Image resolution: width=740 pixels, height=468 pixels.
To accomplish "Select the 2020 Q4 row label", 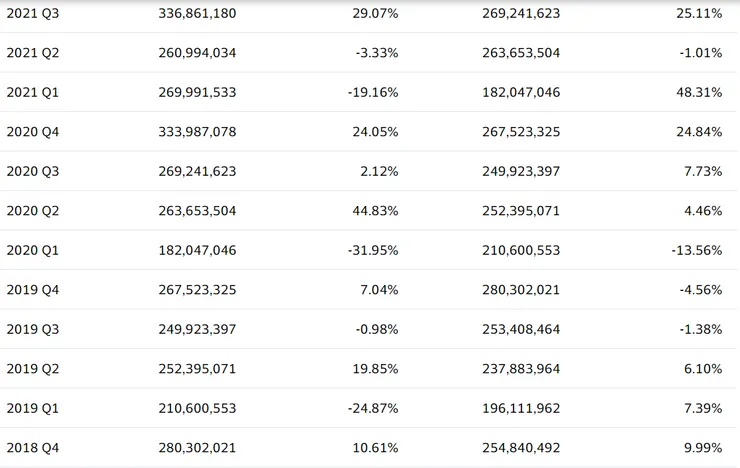I will tap(33, 132).
